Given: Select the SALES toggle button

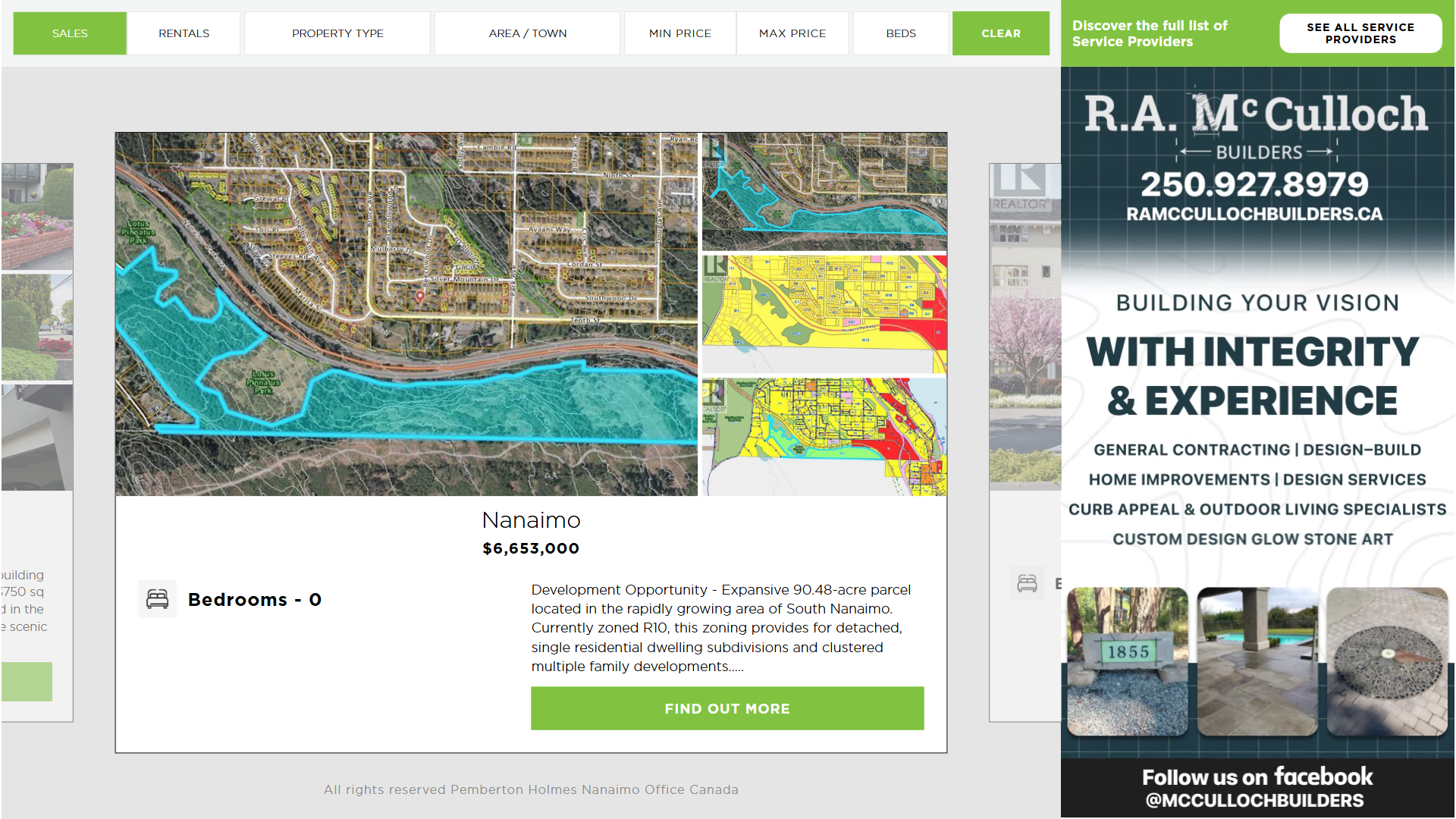Looking at the screenshot, I should click(x=70, y=33).
